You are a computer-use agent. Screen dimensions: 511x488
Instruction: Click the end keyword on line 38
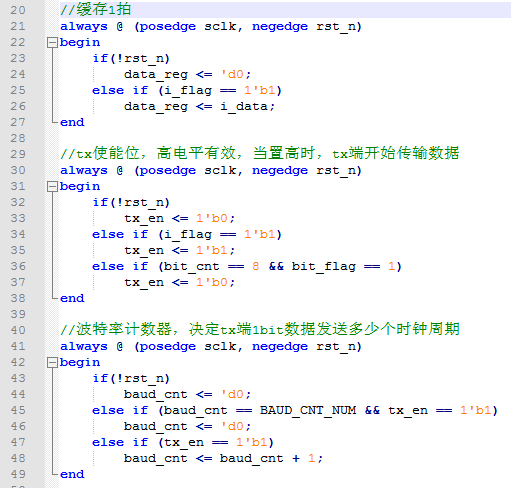(x=72, y=298)
